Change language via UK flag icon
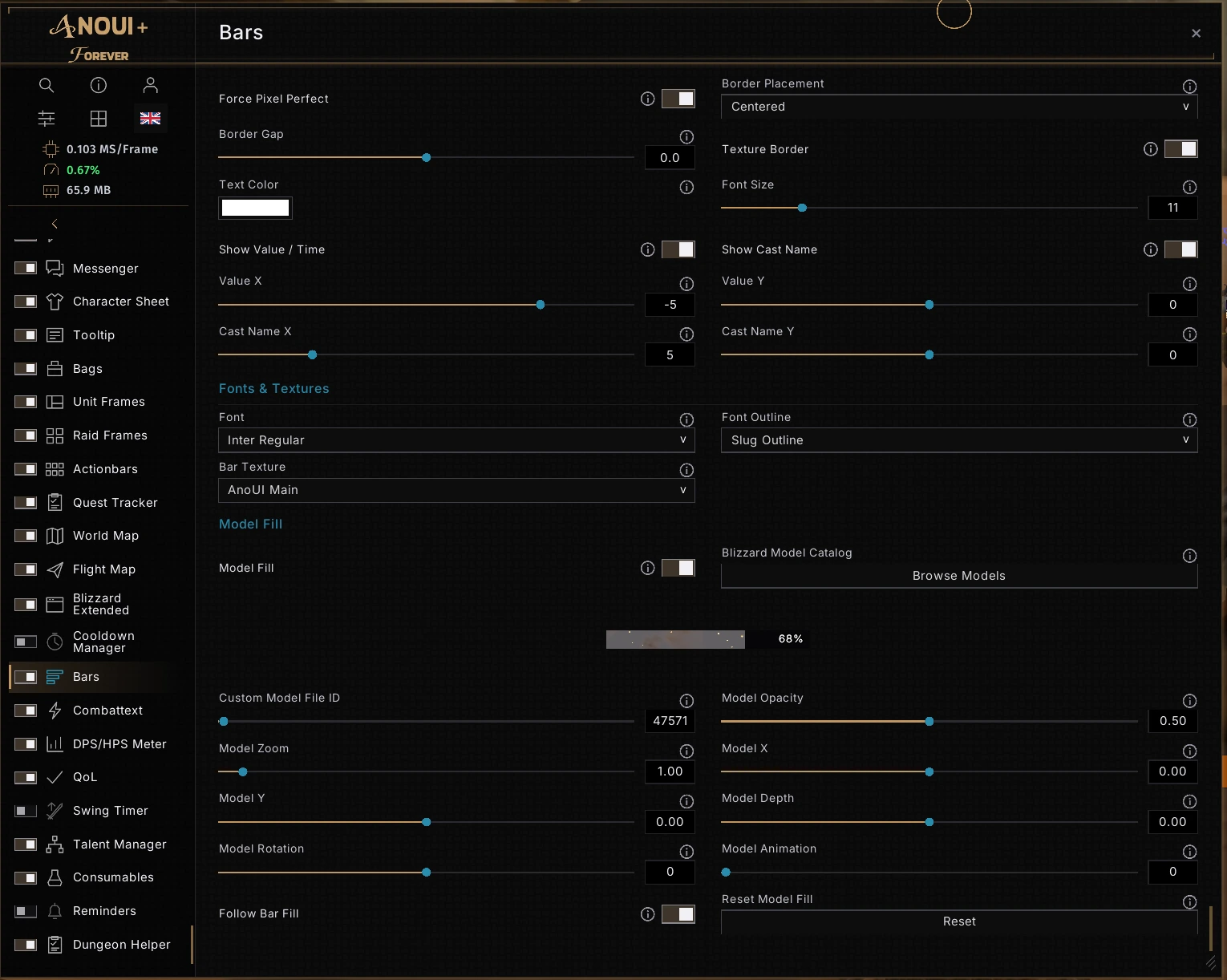 [150, 119]
